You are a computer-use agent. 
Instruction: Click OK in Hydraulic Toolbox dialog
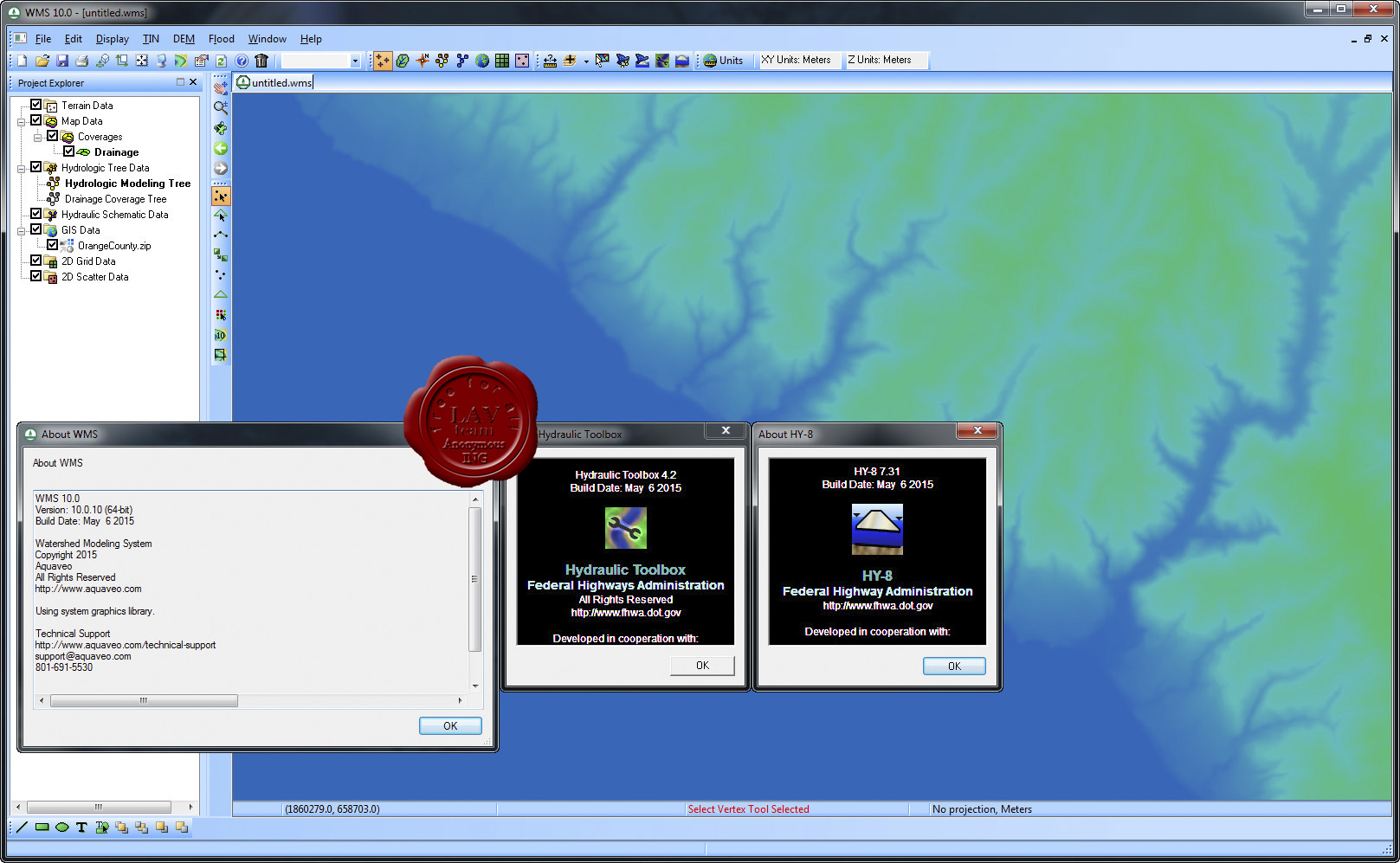click(x=702, y=666)
